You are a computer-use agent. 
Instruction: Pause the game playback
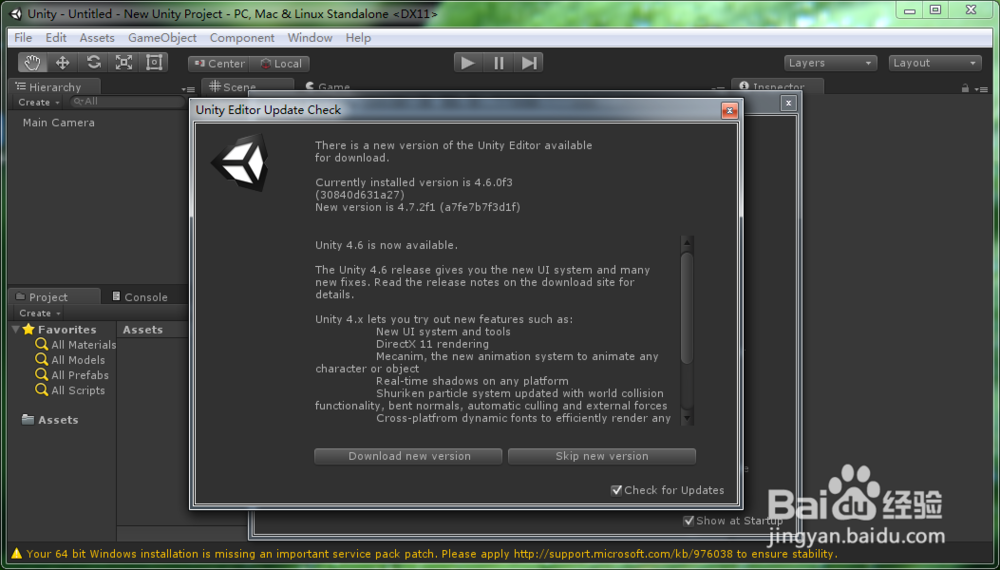[x=498, y=62]
